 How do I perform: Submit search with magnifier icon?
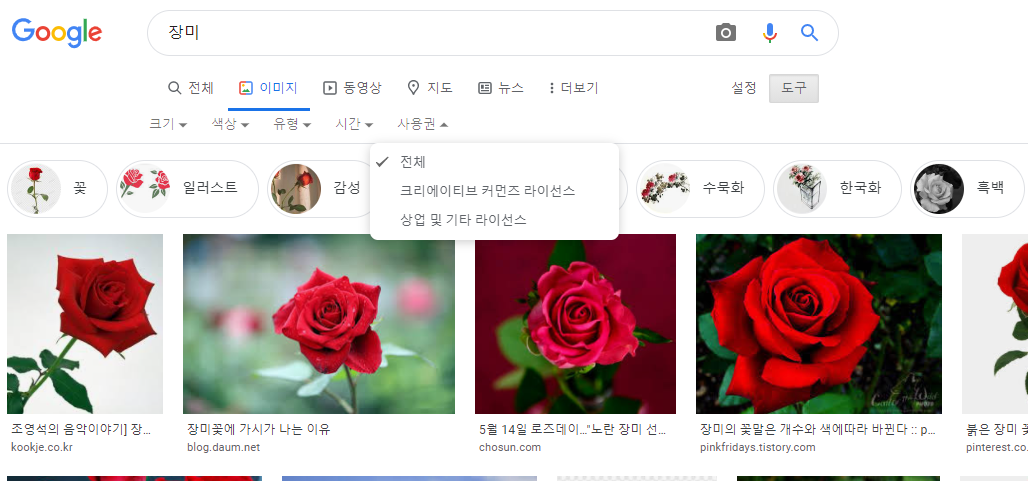click(x=810, y=33)
